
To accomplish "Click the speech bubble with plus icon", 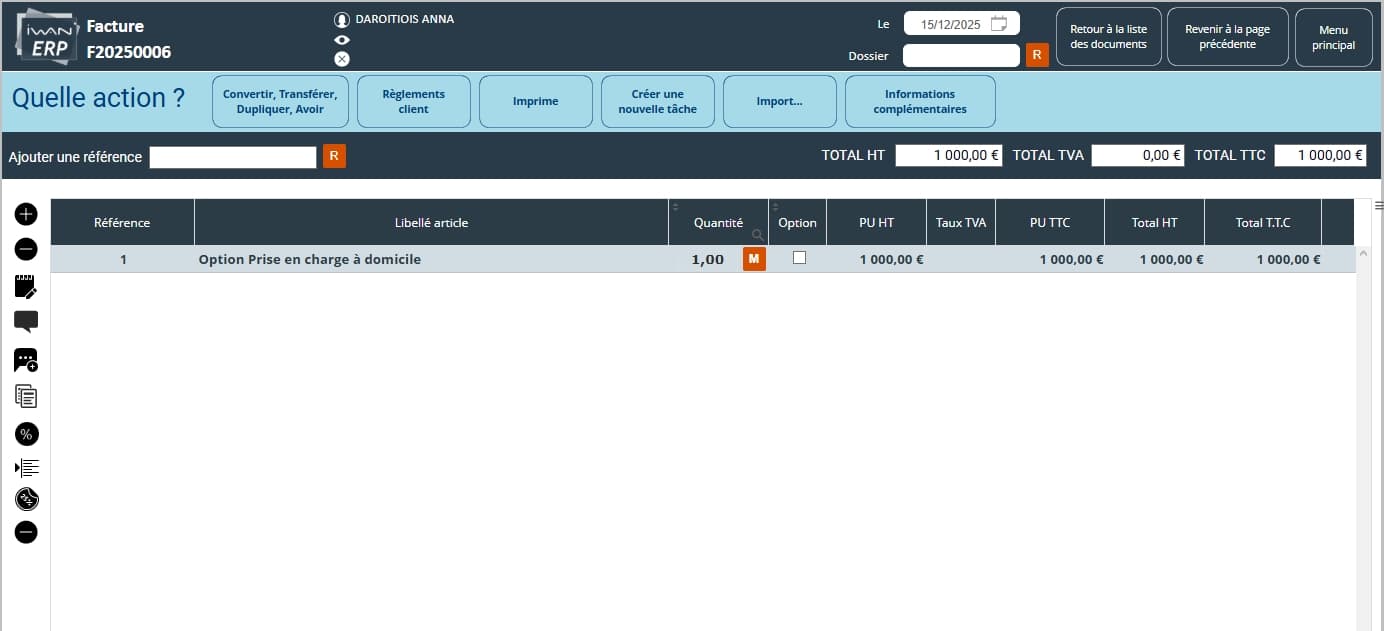I will (x=26, y=360).
